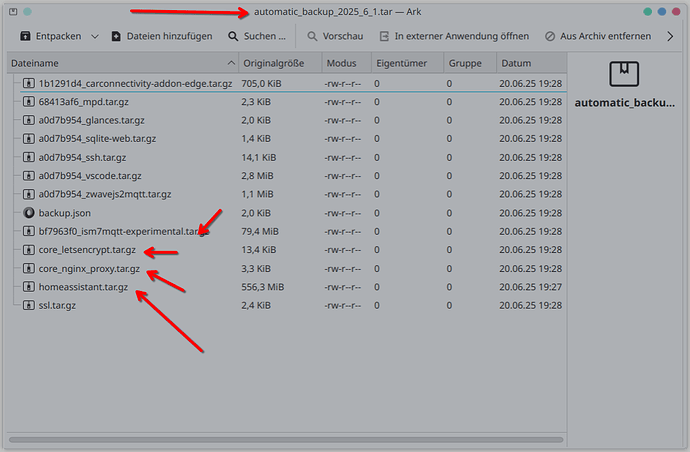
Task: Click the ssl.tar.gz archive icon
Action: (29, 305)
